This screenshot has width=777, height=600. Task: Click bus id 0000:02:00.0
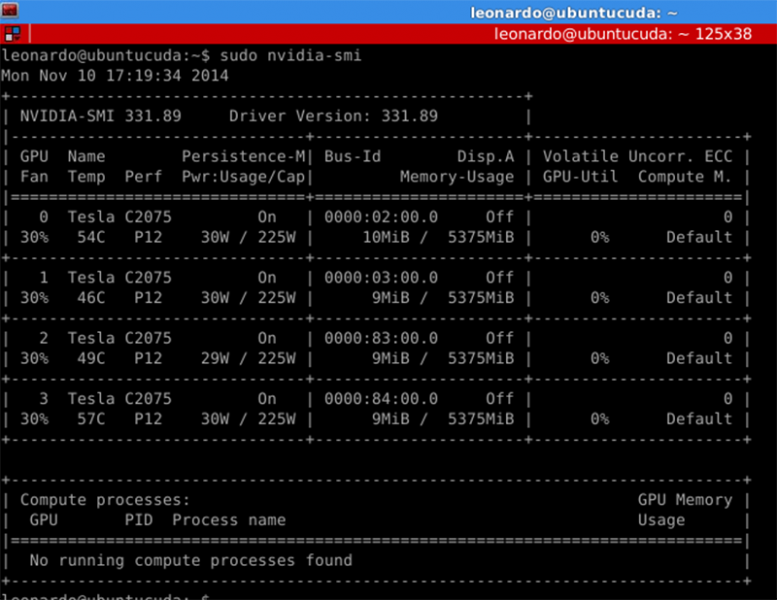(x=381, y=217)
